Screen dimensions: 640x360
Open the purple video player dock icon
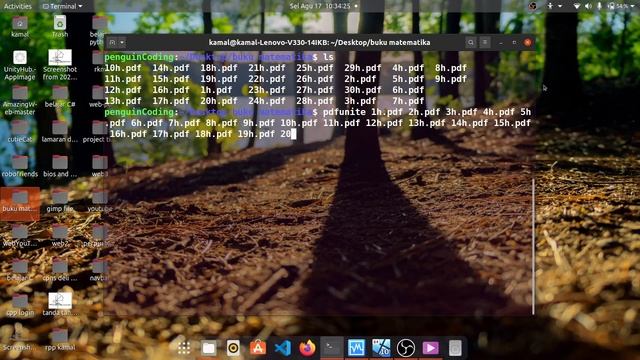(430, 348)
